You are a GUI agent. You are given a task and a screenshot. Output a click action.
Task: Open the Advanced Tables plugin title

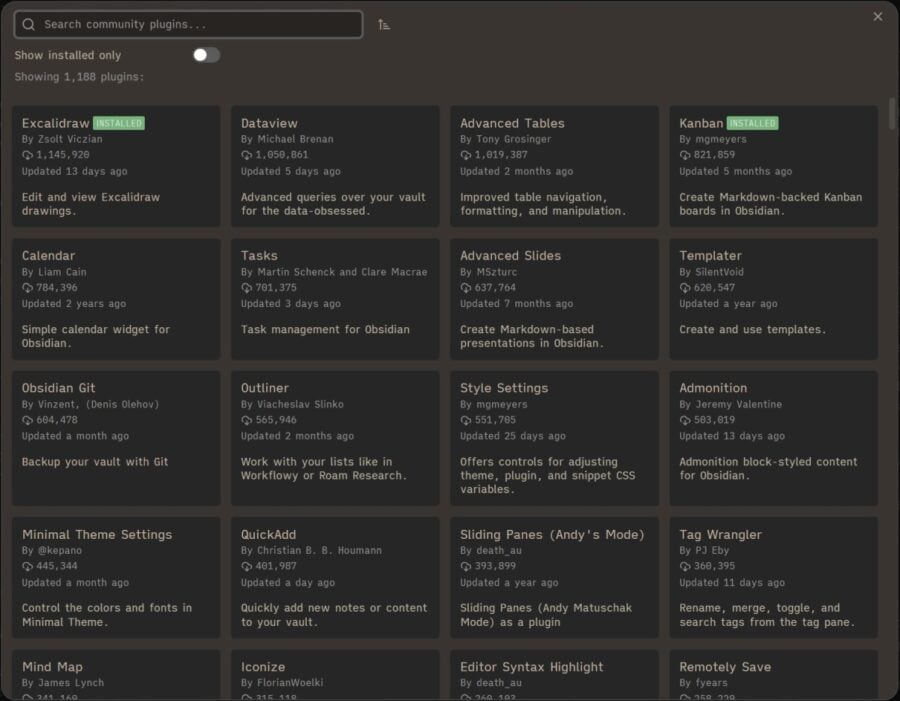(x=512, y=123)
